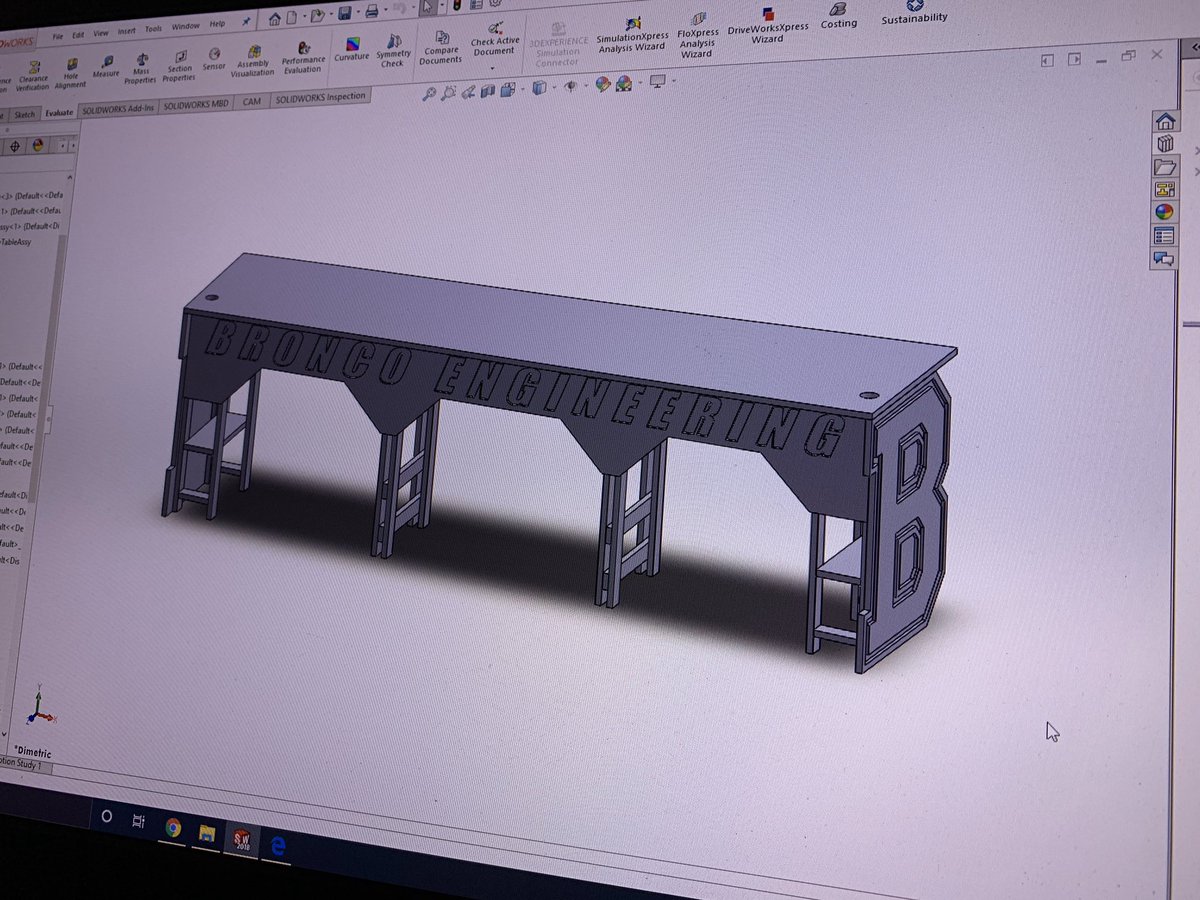Activate the Measure tool
The height and width of the screenshot is (900, 1200).
[106, 67]
